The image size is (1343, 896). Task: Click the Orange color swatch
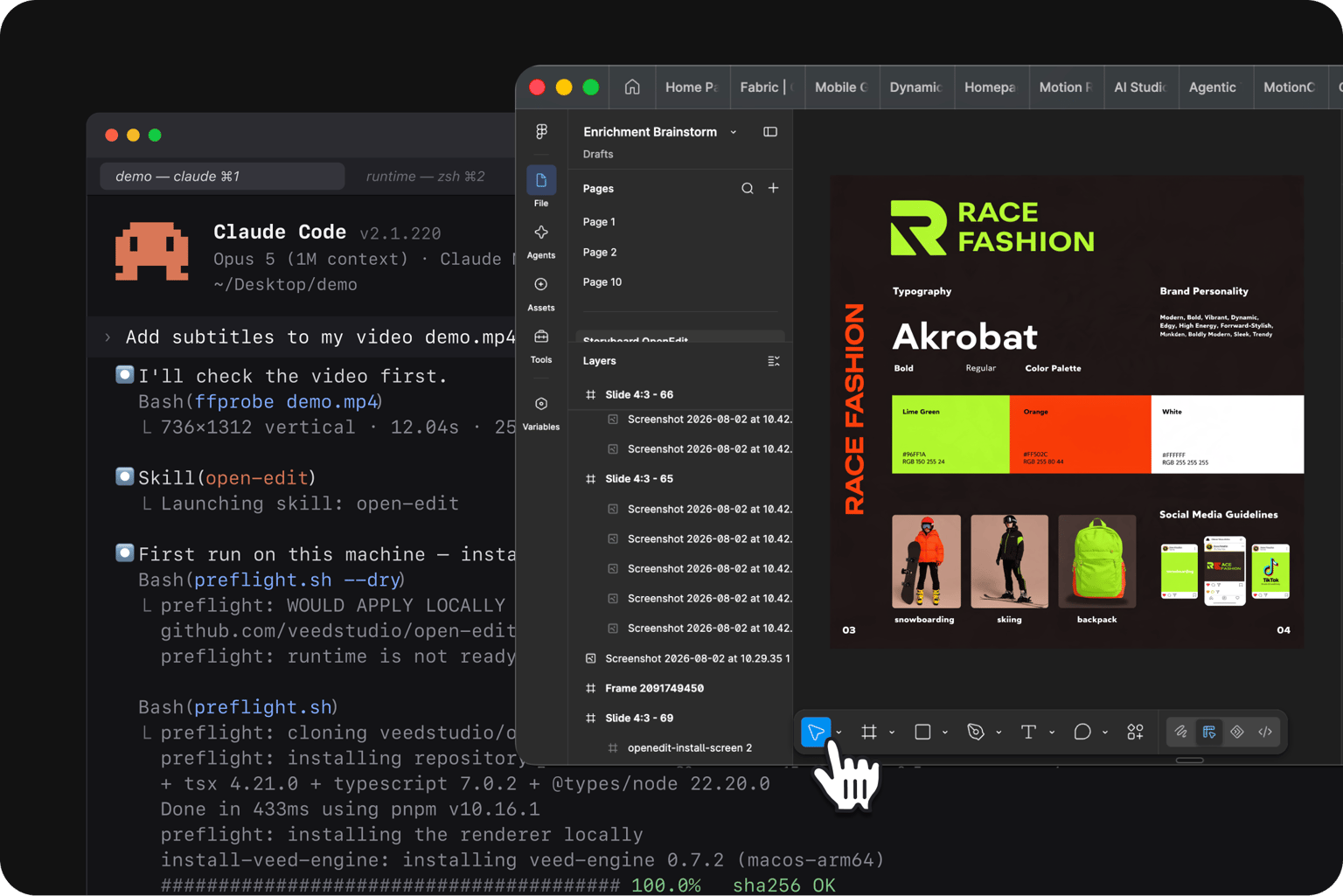(1080, 434)
